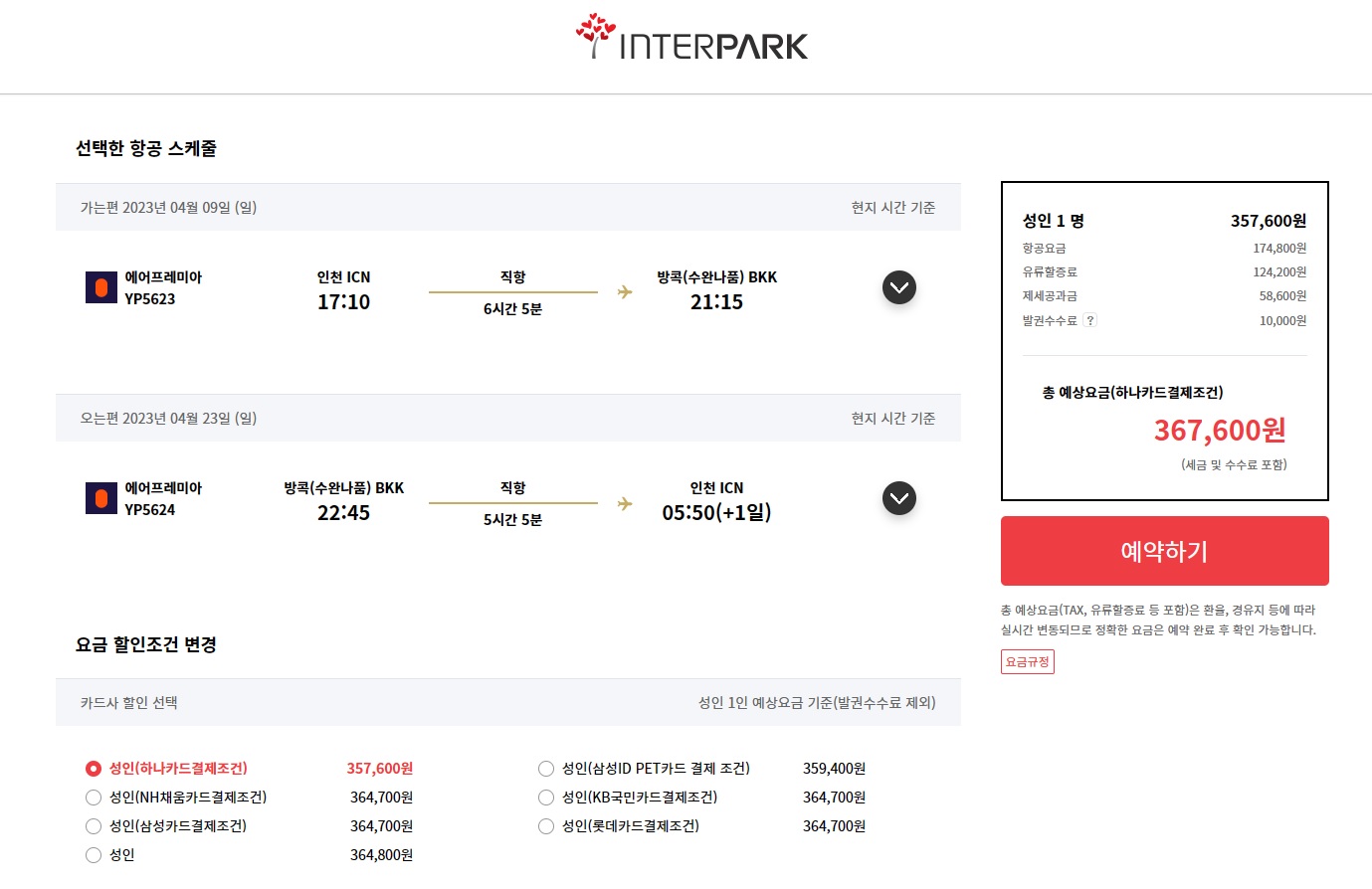1372x889 pixels.
Task: Click the 카드사 할인 선택 label
Action: (x=129, y=703)
